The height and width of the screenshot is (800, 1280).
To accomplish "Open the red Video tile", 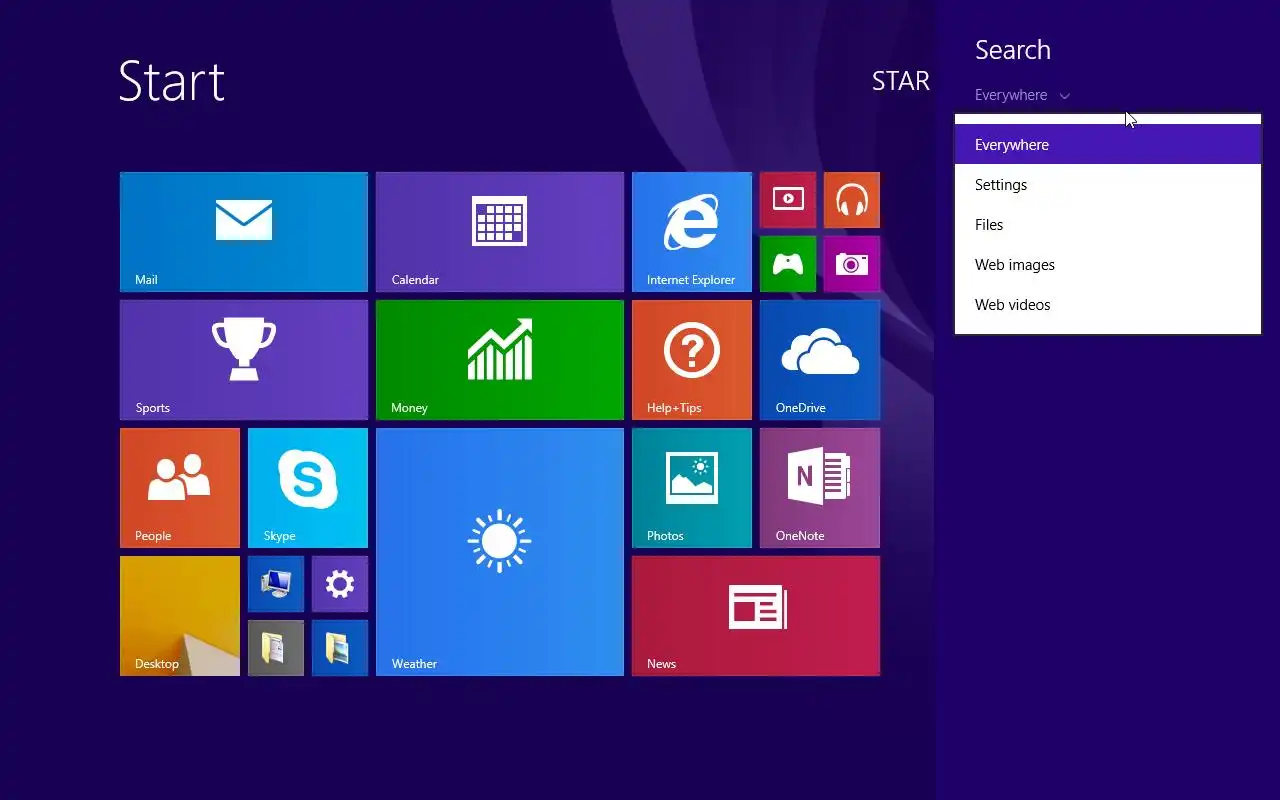I will [x=788, y=200].
